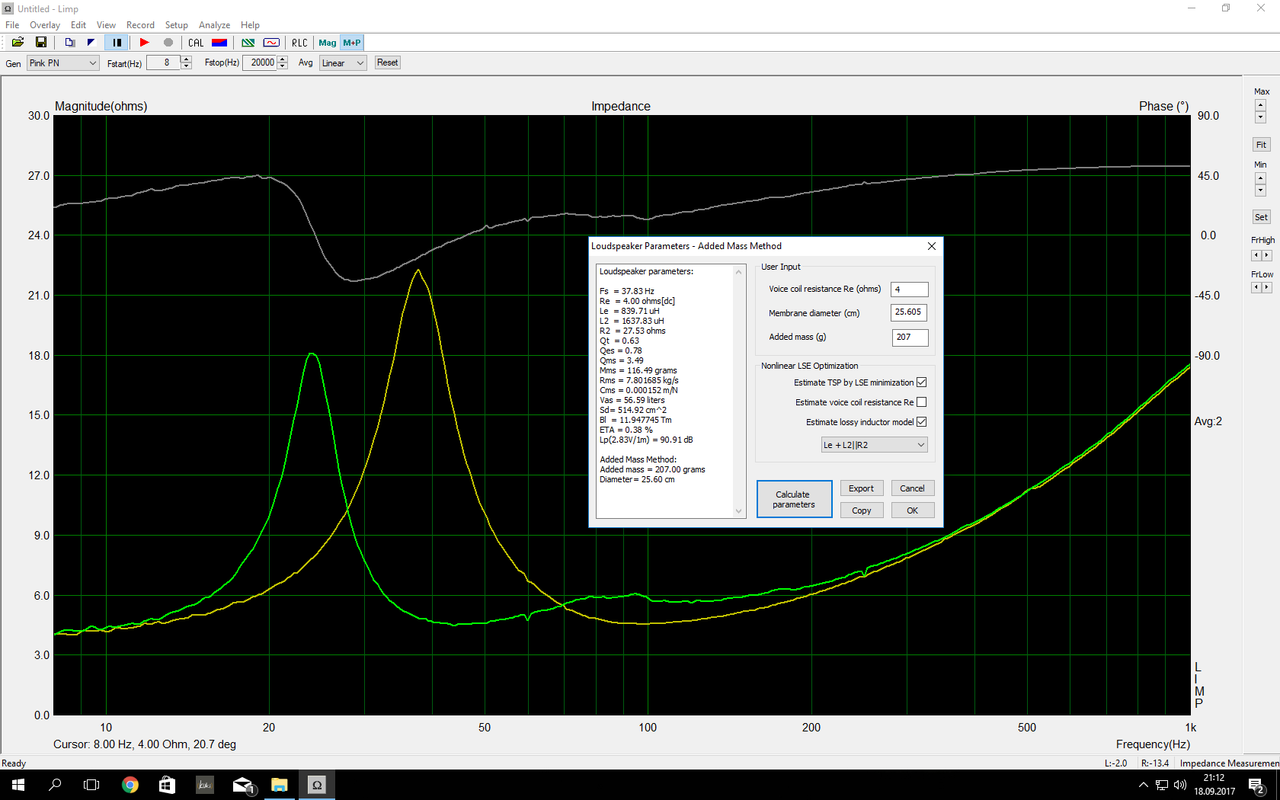Shift FrHigh right with its arrow button

1267,255
